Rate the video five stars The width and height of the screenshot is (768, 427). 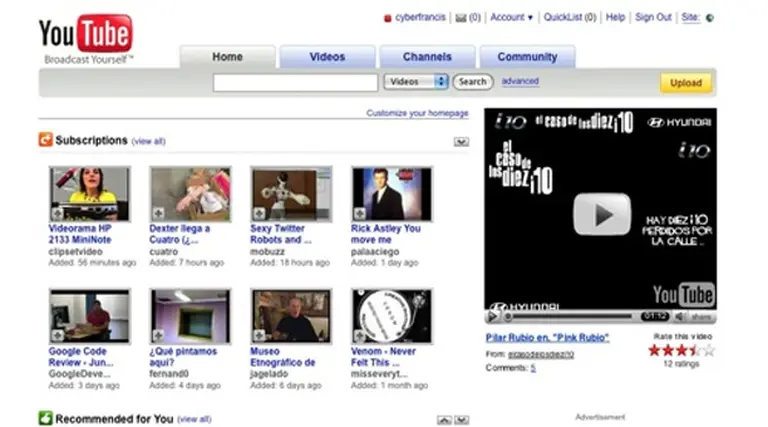pyautogui.click(x=709, y=350)
